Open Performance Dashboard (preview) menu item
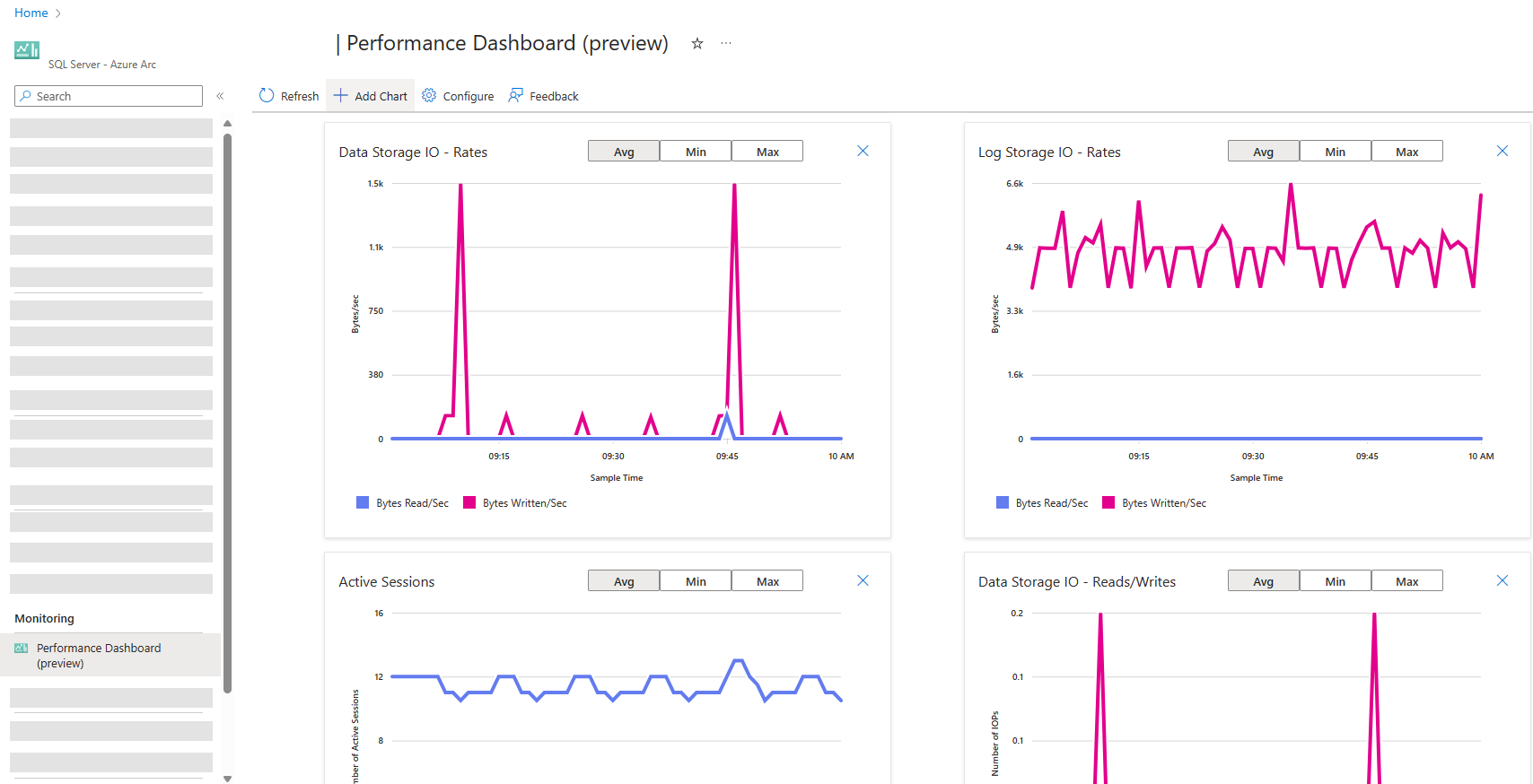This screenshot has height=784, width=1533. click(x=99, y=655)
